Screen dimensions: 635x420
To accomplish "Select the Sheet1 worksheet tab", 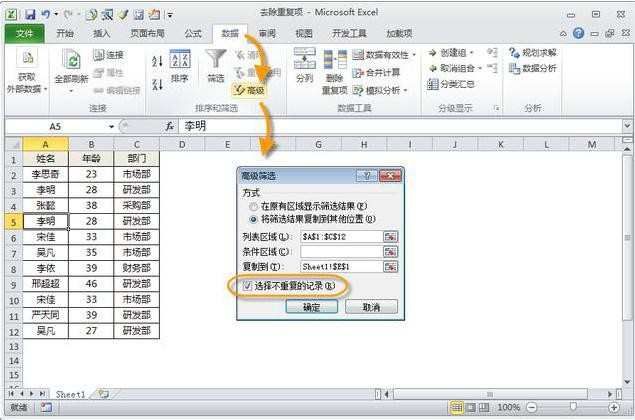I will click(70, 394).
